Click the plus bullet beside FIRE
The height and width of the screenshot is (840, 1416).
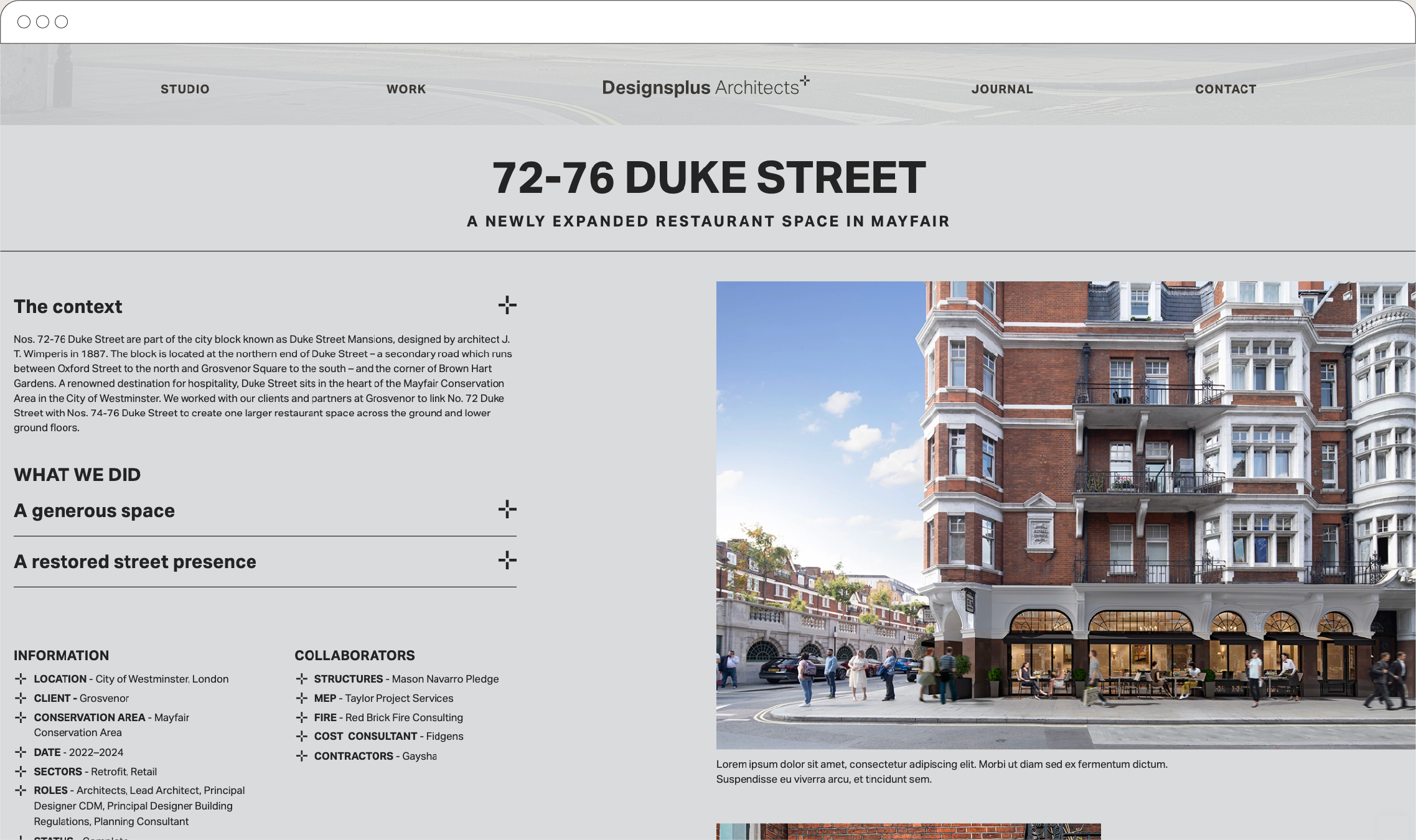(x=302, y=717)
